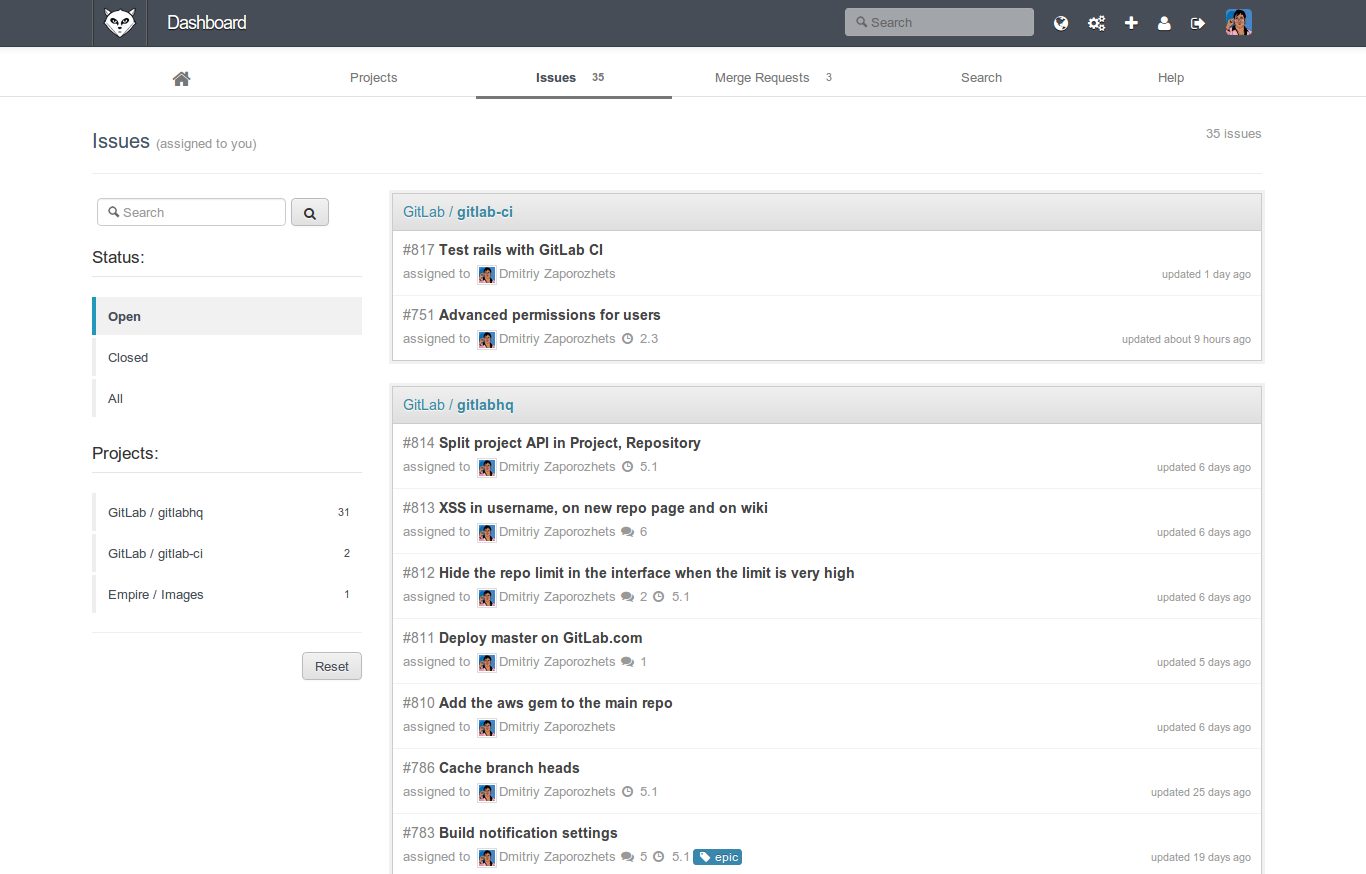
Task: Click the comments icon on #783
Action: click(x=628, y=857)
